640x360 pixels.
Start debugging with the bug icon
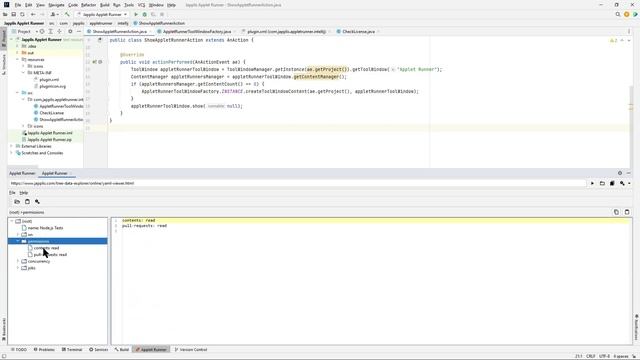pyautogui.click(x=144, y=14)
